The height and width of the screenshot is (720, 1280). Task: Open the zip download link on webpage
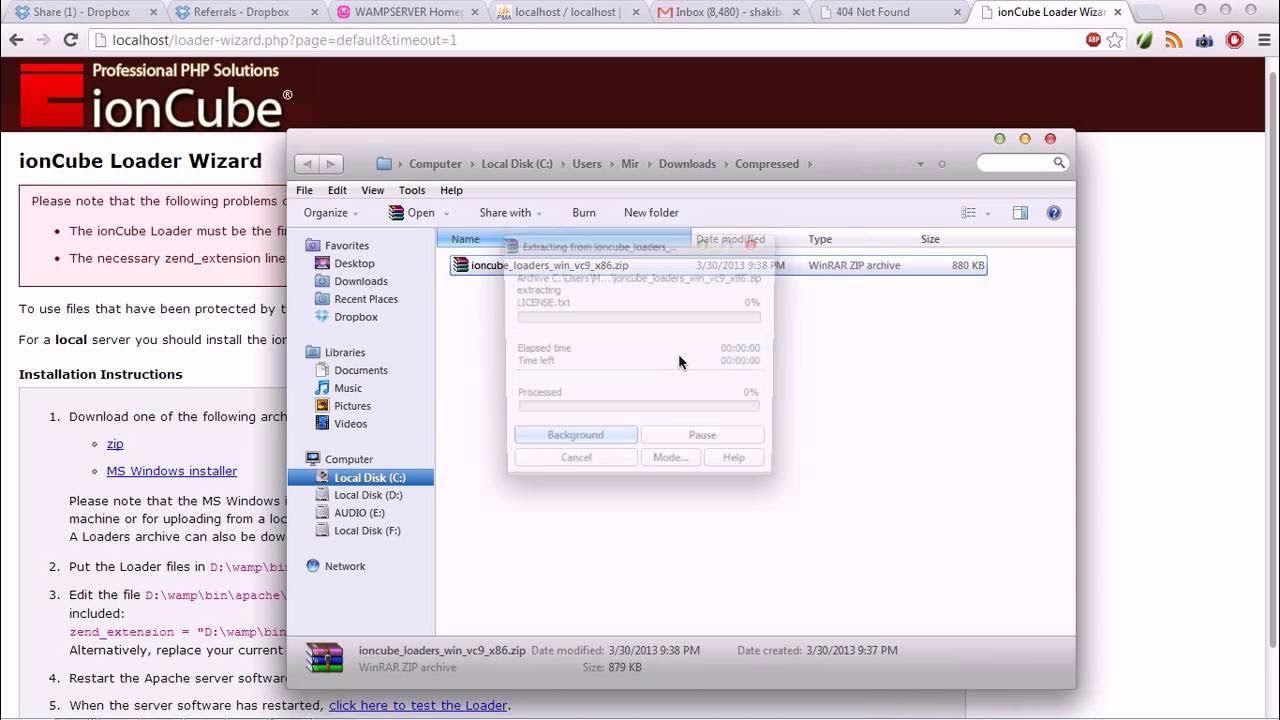pos(115,444)
